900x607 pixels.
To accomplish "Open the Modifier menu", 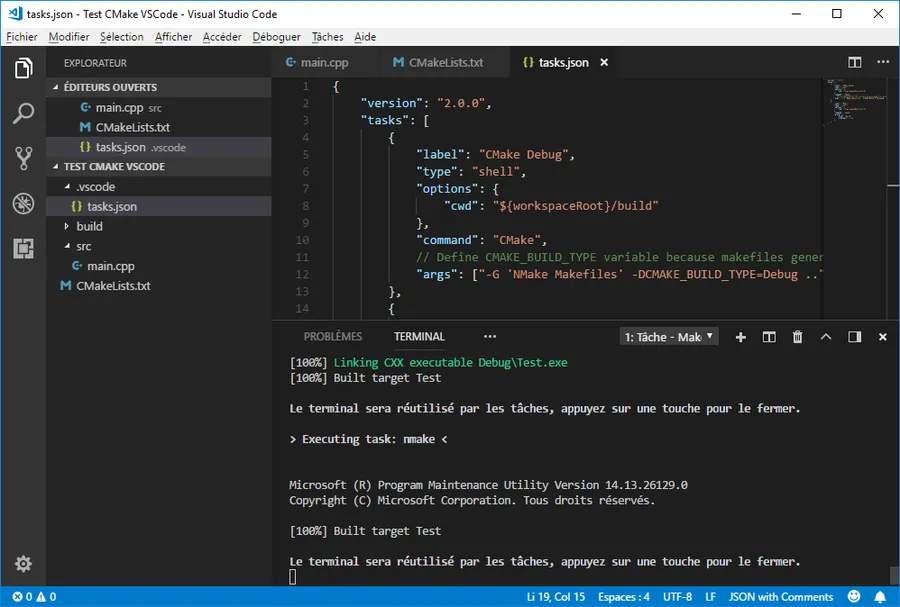I will [x=69, y=37].
